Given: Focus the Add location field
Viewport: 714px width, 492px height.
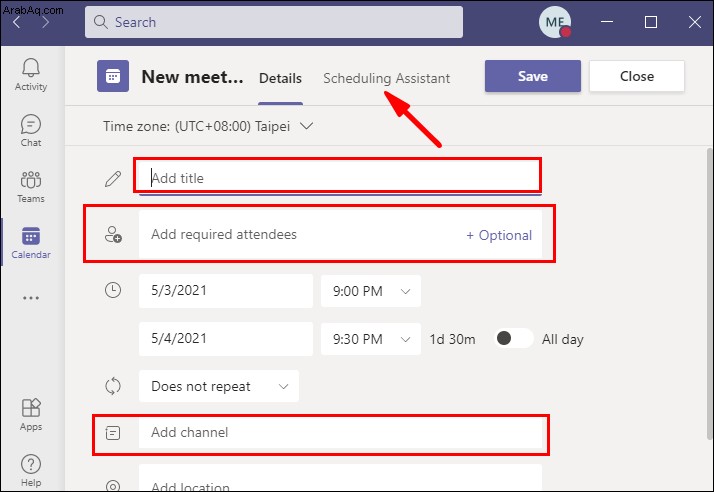Looking at the screenshot, I should click(x=340, y=478).
